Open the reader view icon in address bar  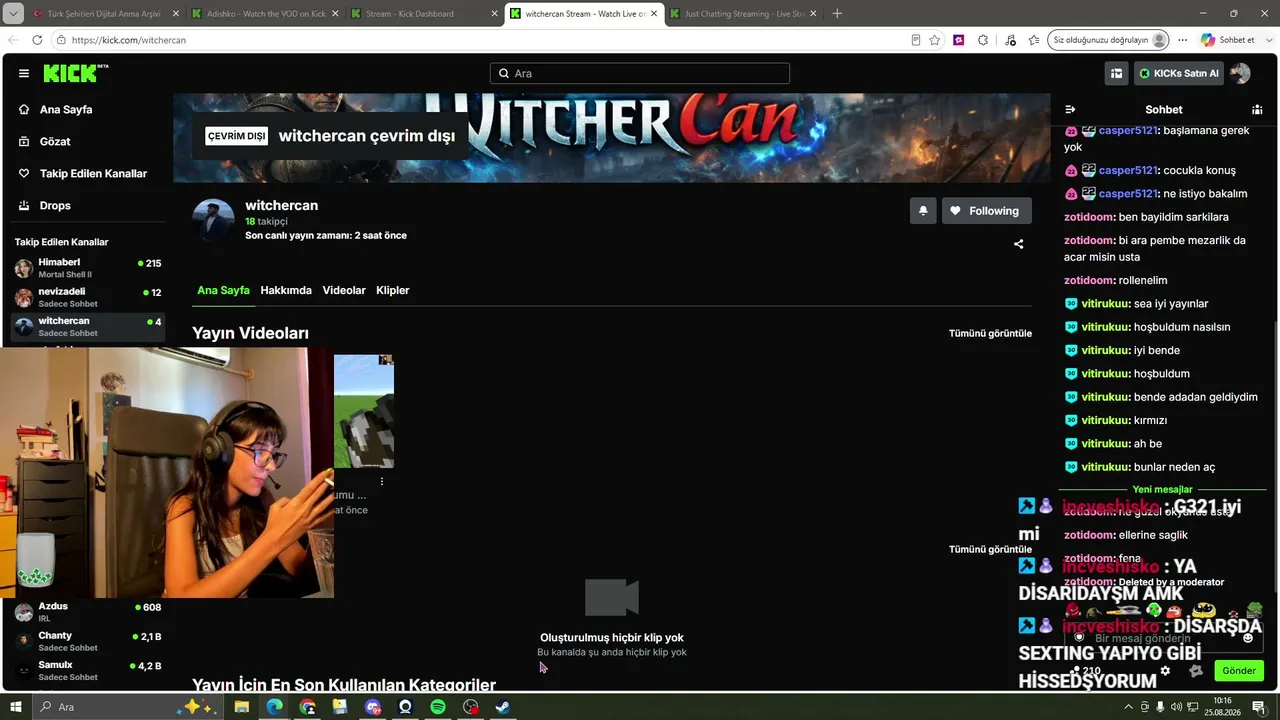pyautogui.click(x=915, y=40)
